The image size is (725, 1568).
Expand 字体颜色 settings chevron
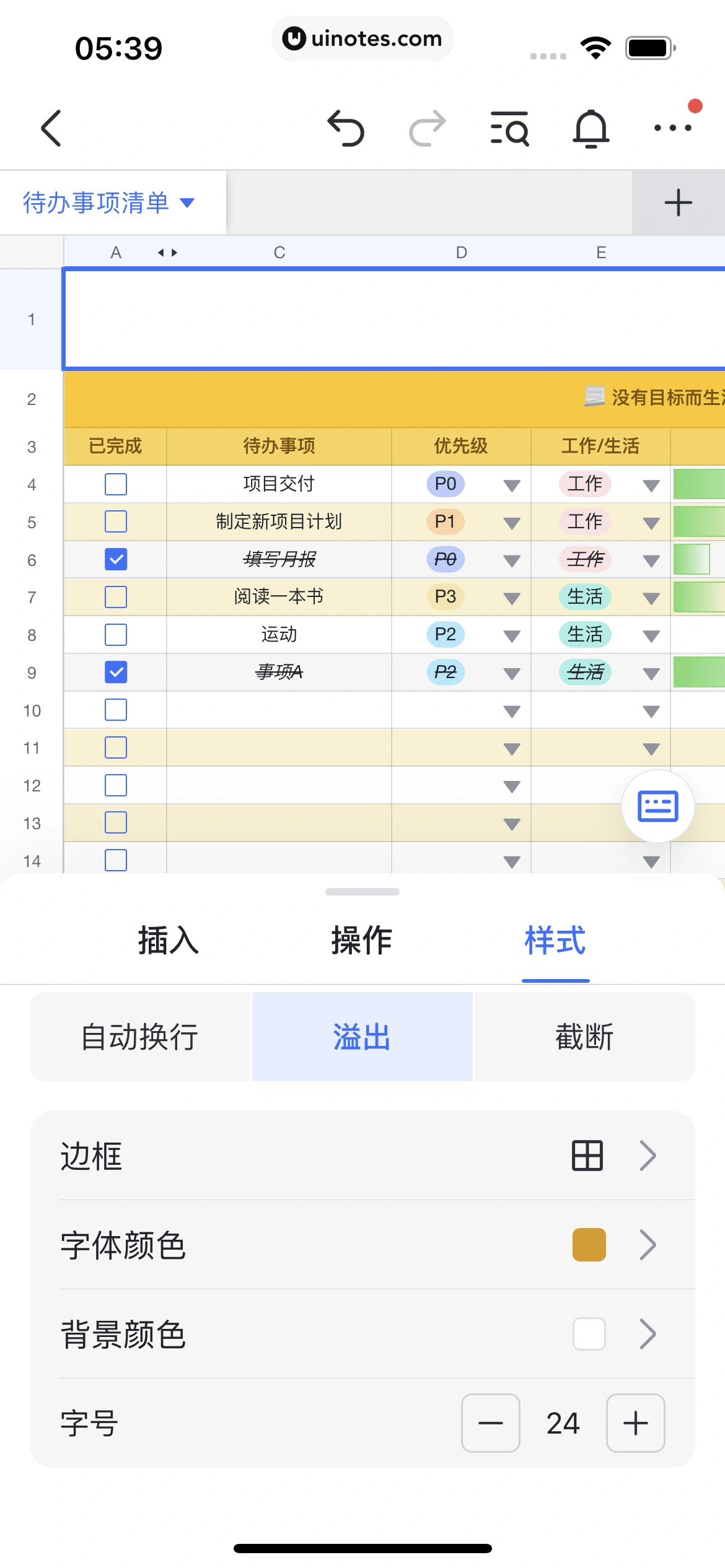648,1245
